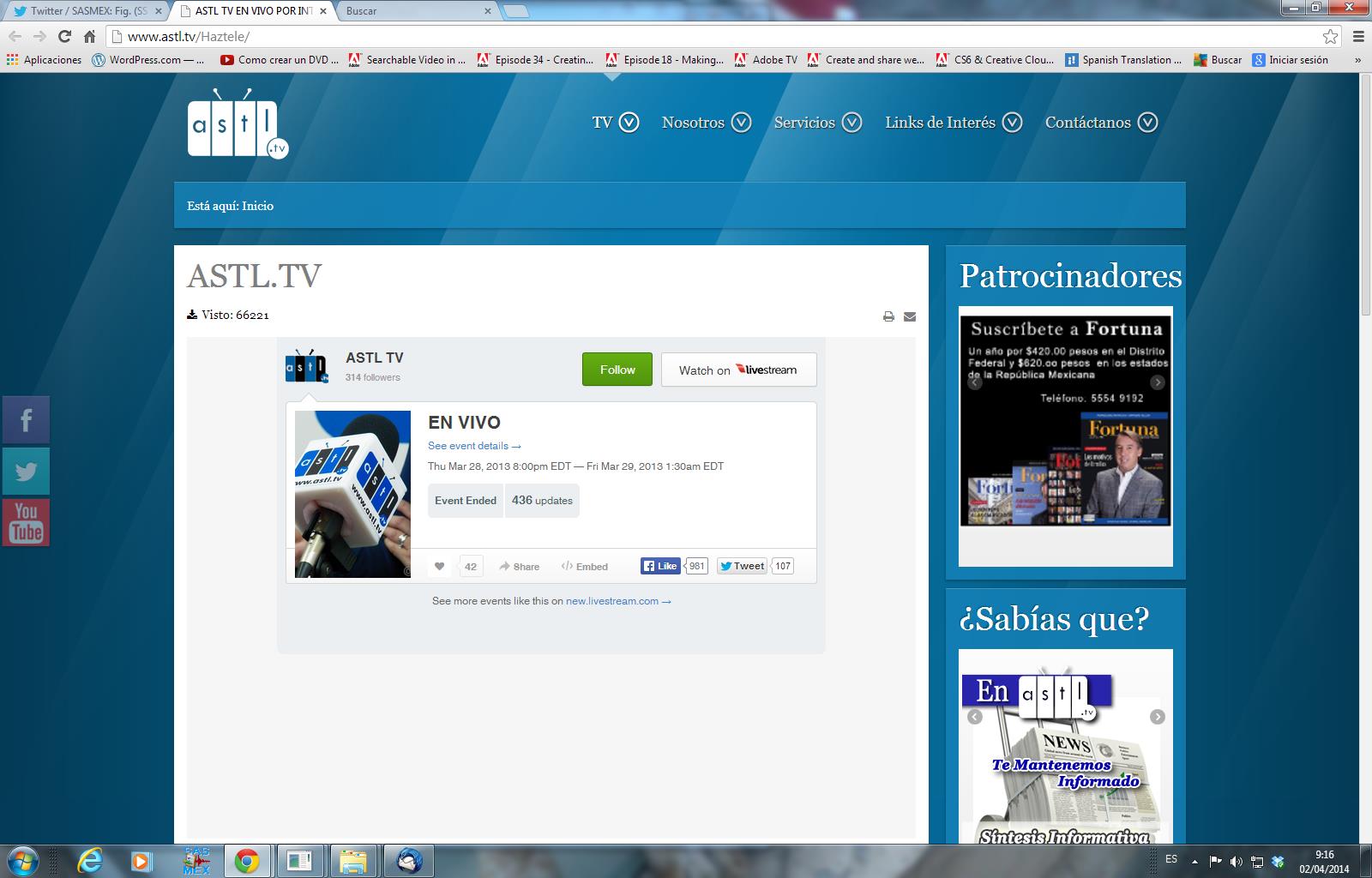1372x878 pixels.
Task: Open the Twitter sidebar icon
Action: coord(26,472)
